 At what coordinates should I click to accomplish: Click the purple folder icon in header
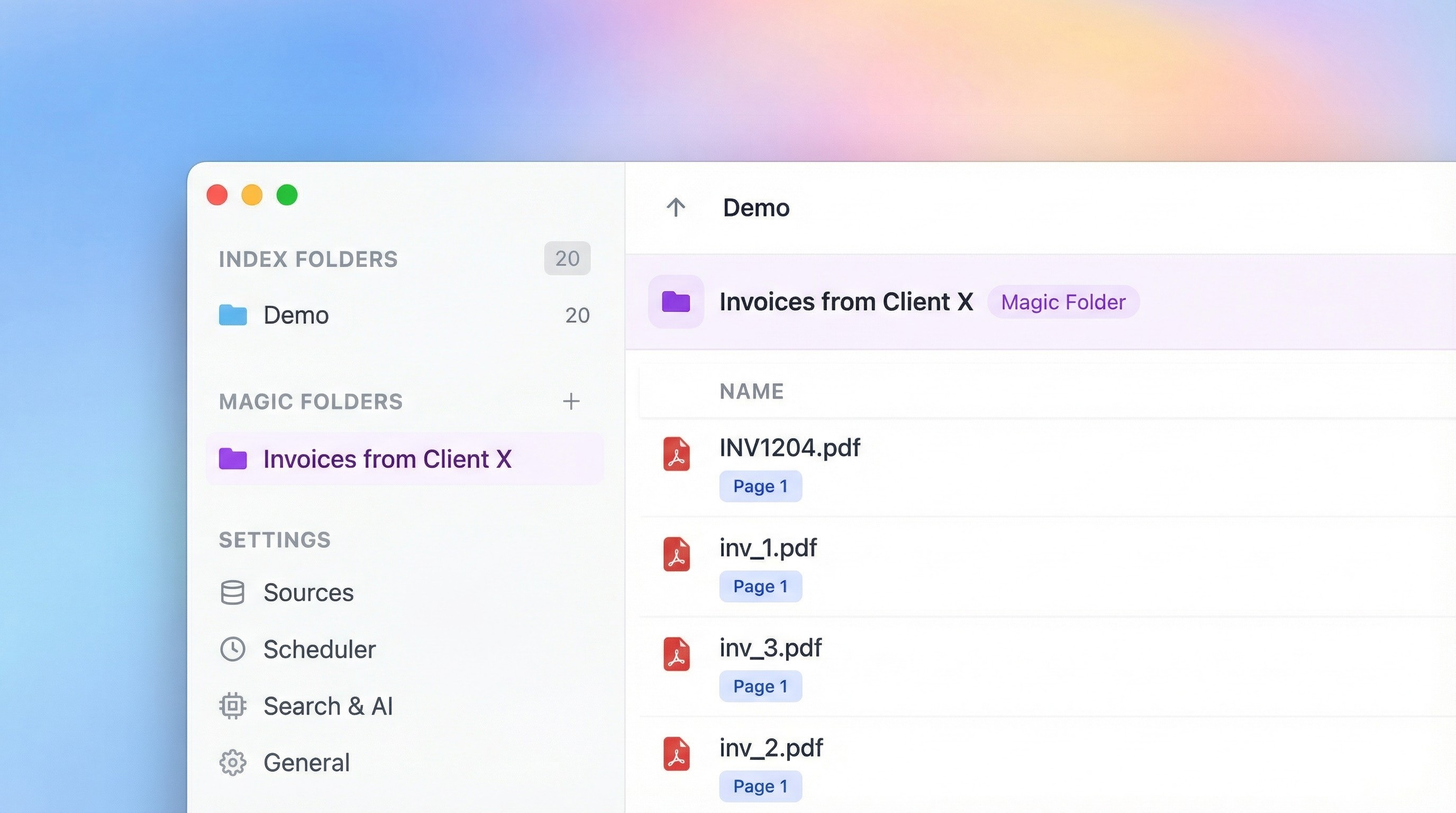coord(676,301)
